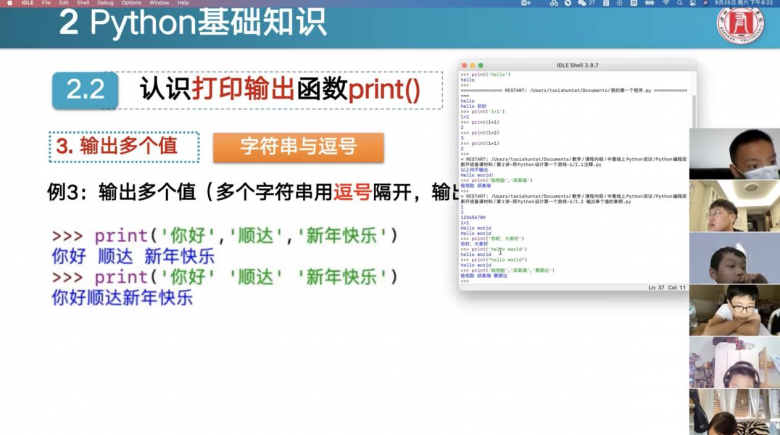Open Spotlight search magnifier icon

click(x=680, y=3)
